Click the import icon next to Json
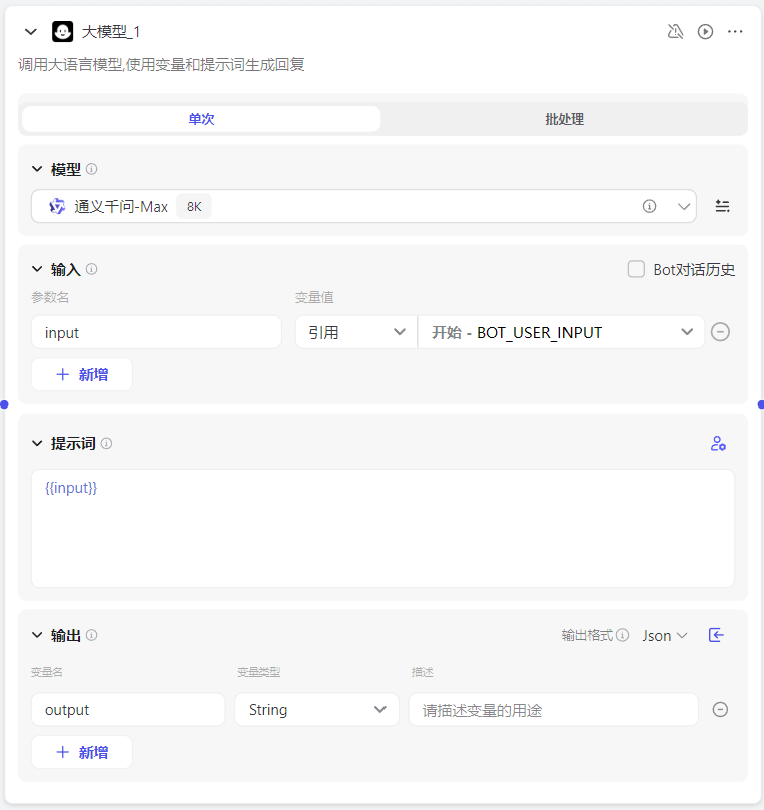 tap(716, 635)
